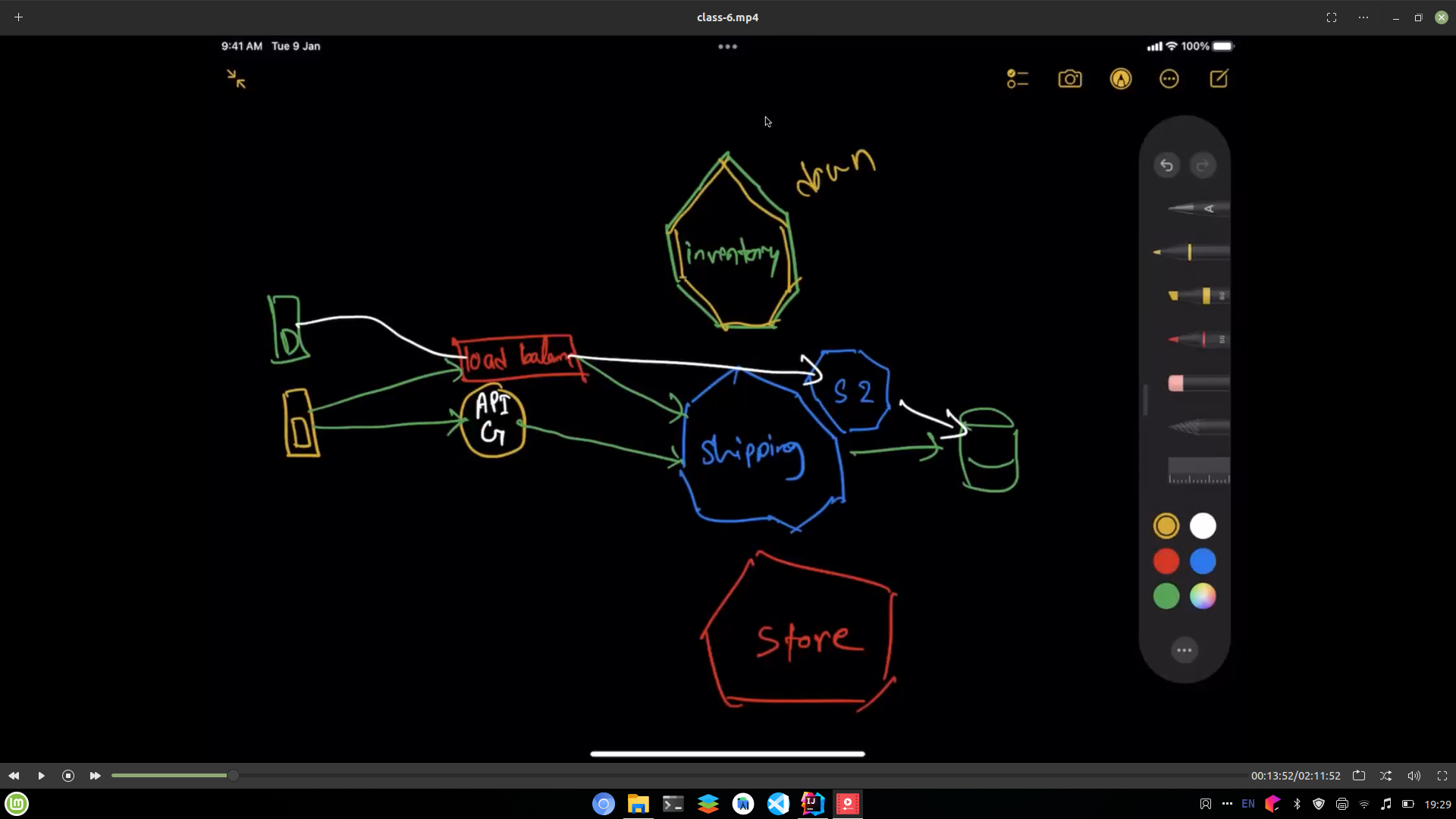Image resolution: width=1456 pixels, height=819 pixels.
Task: Click the collapse arrows icon in the notes app
Action: 236,79
